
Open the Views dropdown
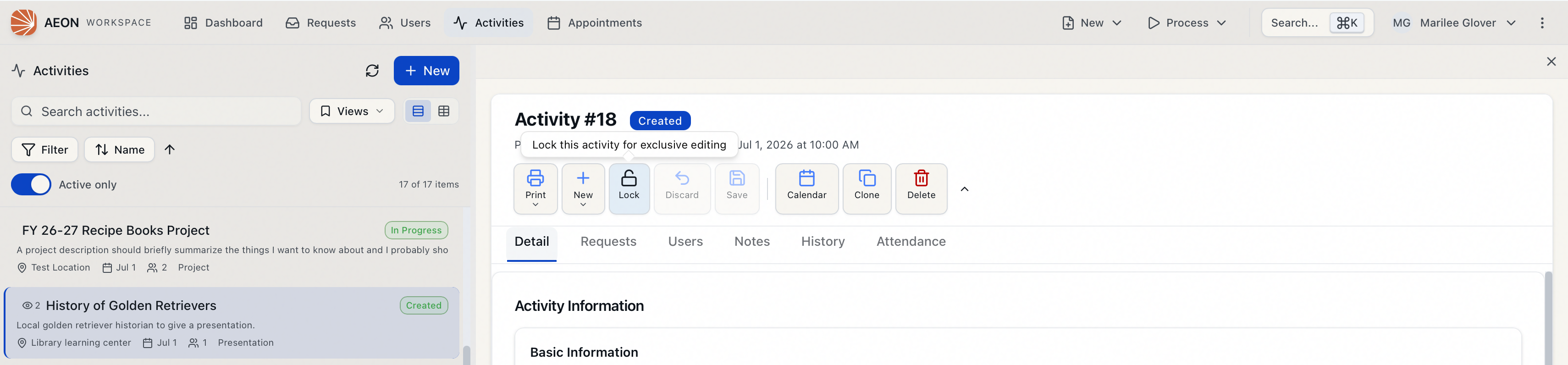(352, 111)
